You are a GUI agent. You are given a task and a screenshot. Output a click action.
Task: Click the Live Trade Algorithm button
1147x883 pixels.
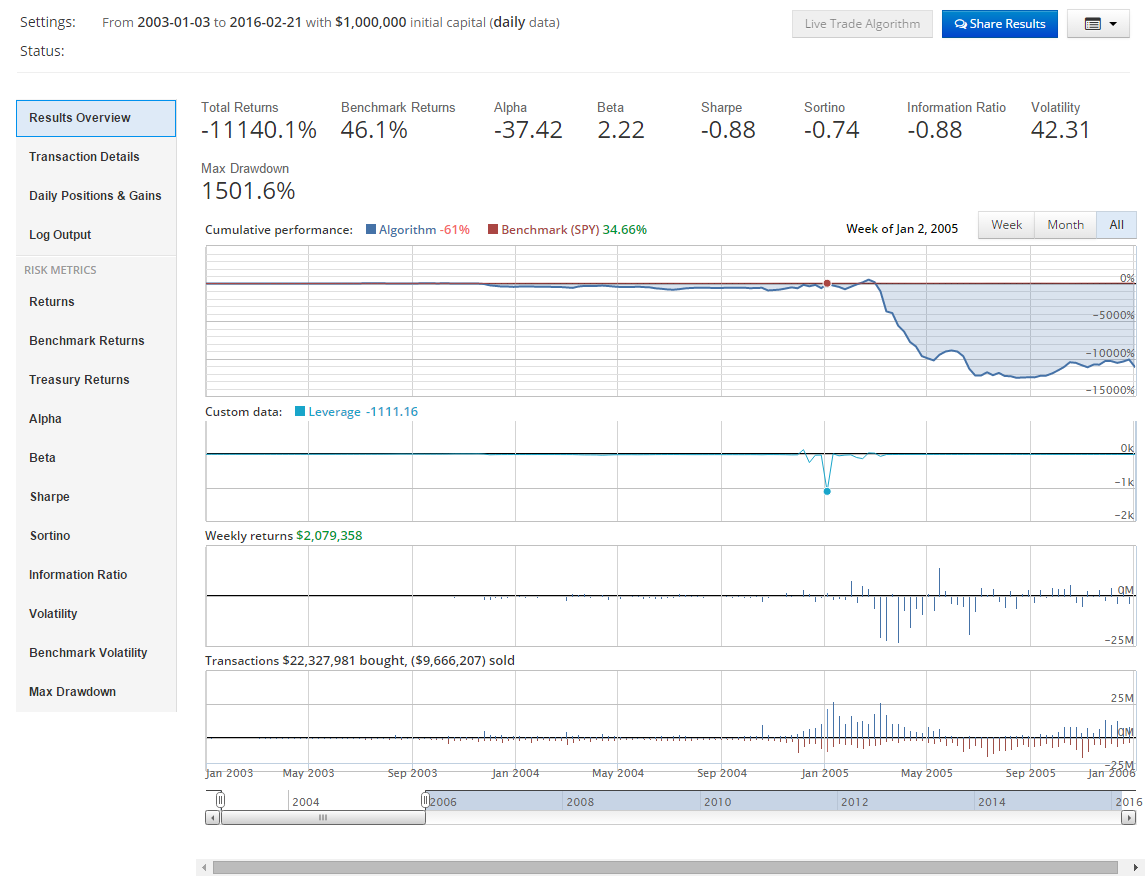862,24
